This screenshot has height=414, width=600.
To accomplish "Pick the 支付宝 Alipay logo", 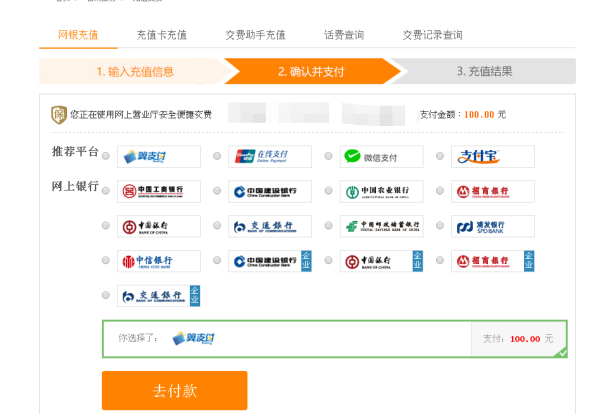I will 492,156.
